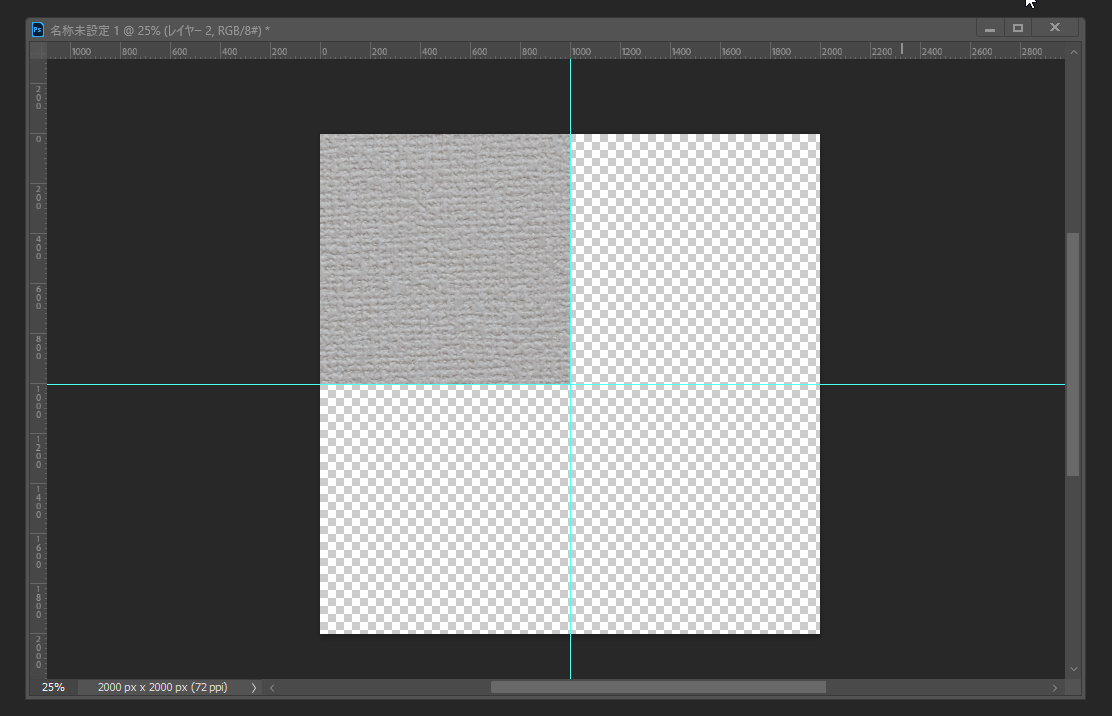Click the horizontal scrollbar thumb
The width and height of the screenshot is (1112, 716).
[x=658, y=688]
